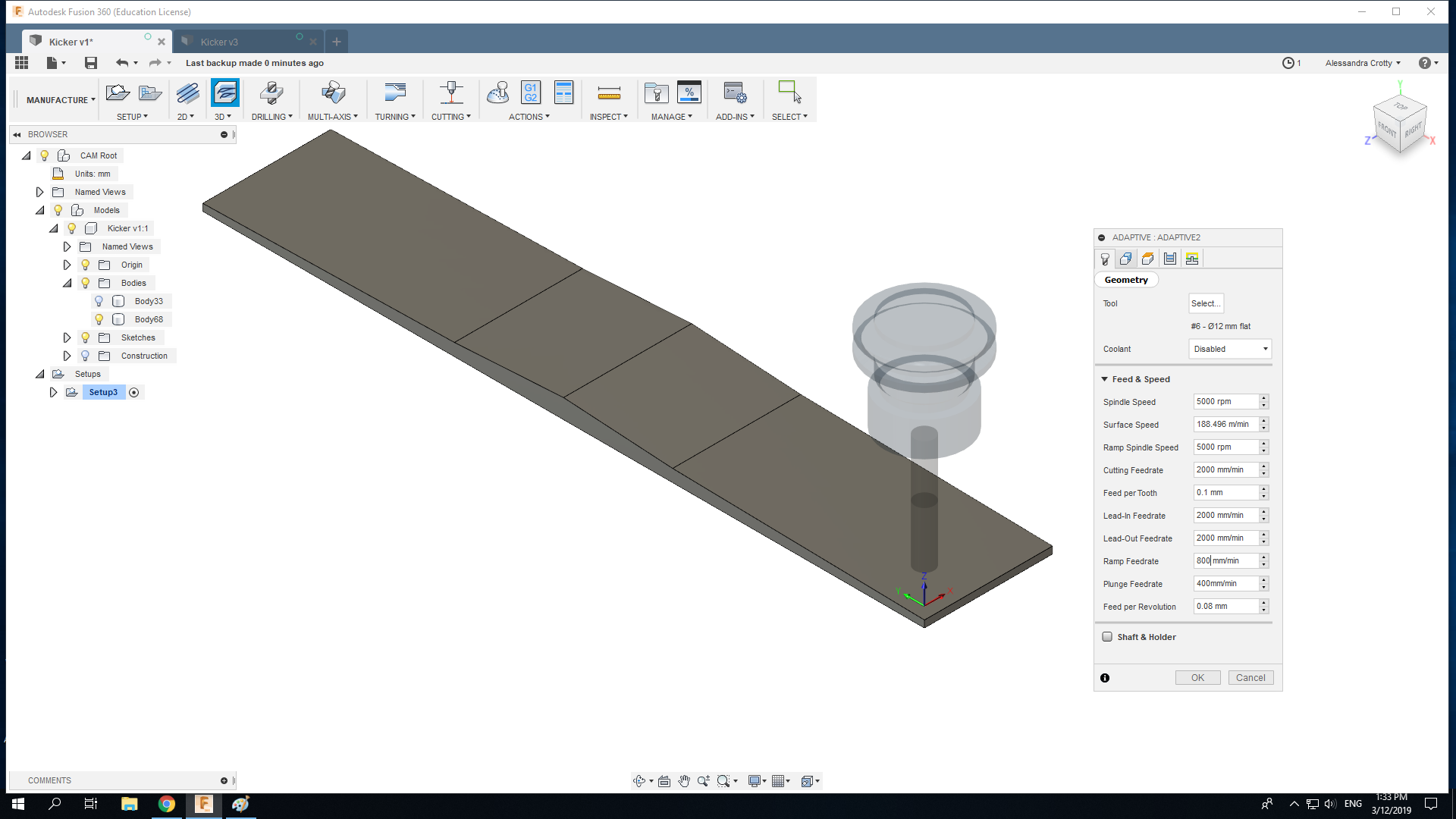Open the Tool Library under Manage
This screenshot has width=1456, height=819.
pos(656,93)
